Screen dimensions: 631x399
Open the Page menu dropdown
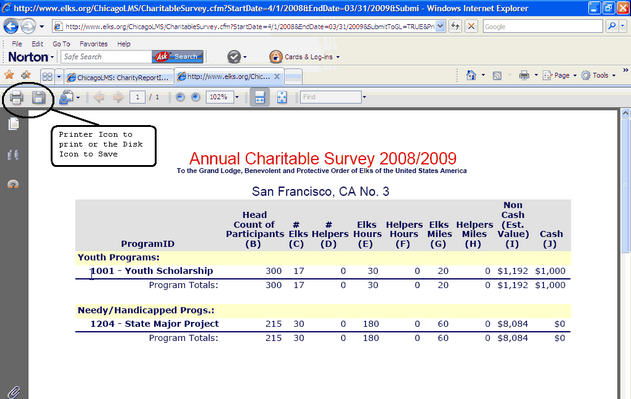coord(560,75)
